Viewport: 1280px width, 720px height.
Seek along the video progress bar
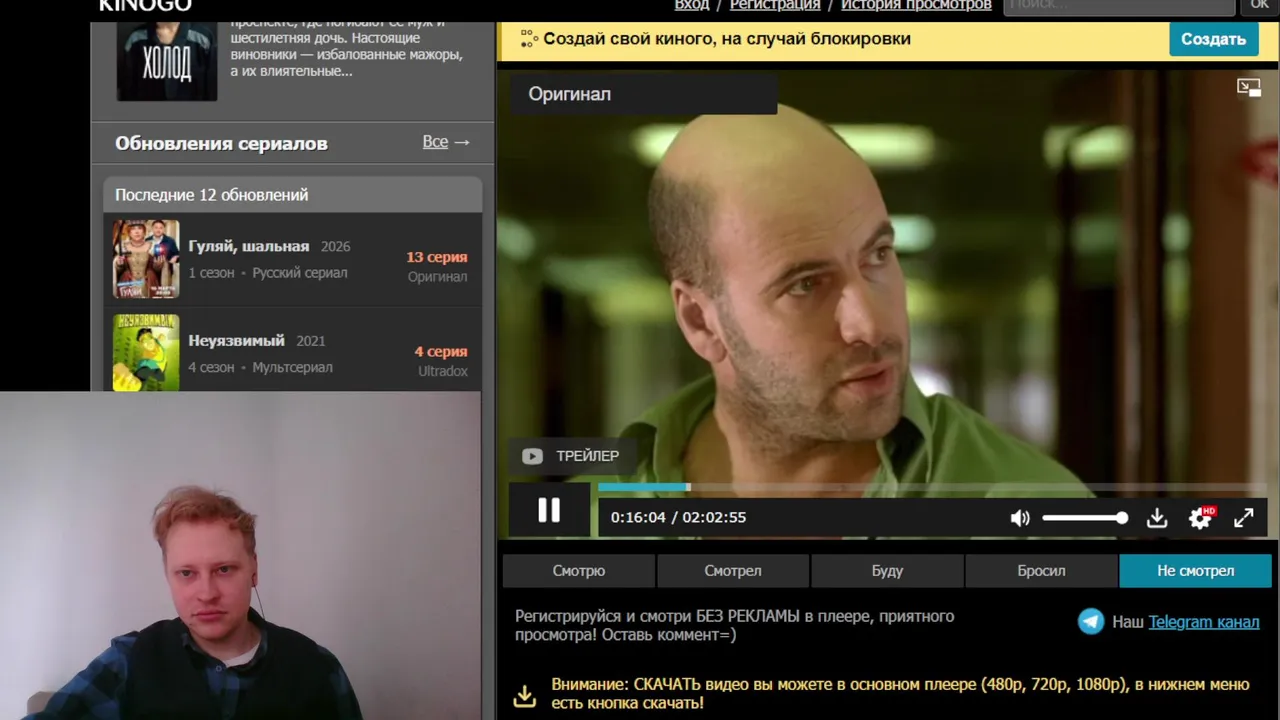[x=930, y=487]
